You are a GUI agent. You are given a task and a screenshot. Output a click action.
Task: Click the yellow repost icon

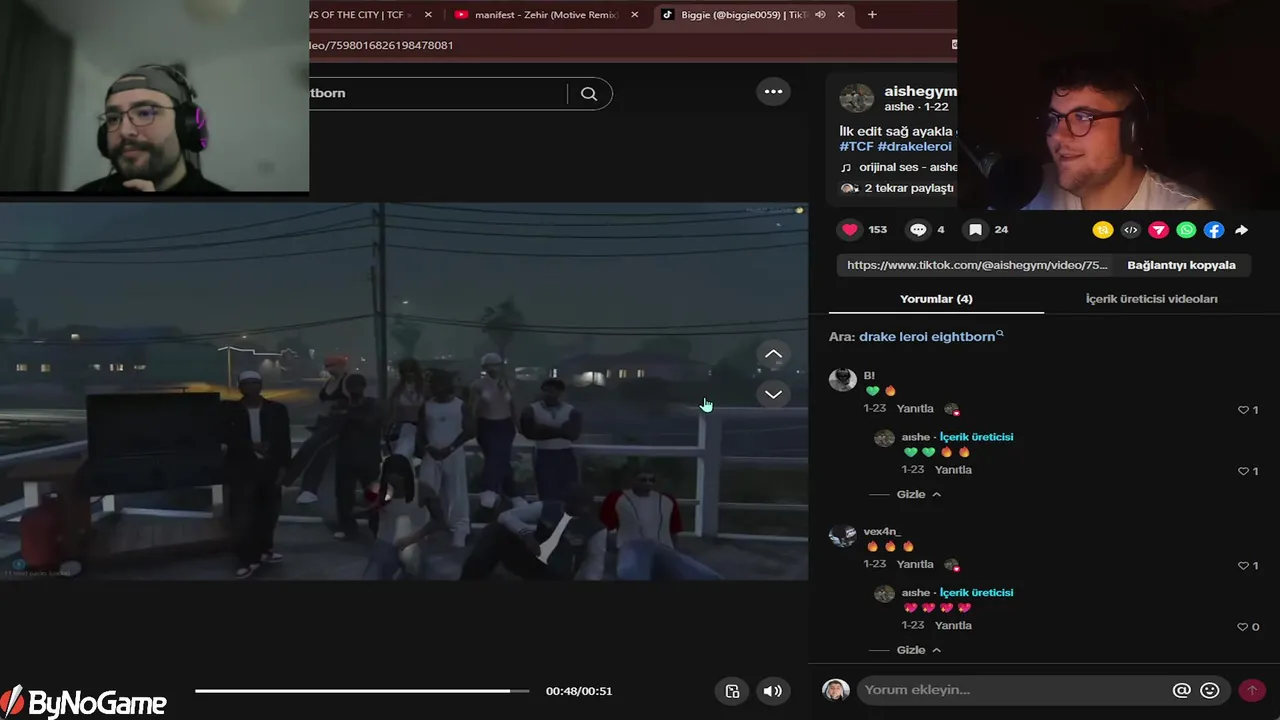click(1103, 230)
